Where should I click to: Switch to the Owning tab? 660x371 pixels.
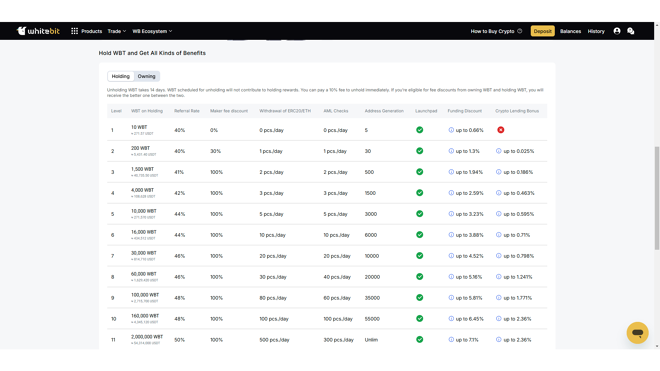[146, 76]
